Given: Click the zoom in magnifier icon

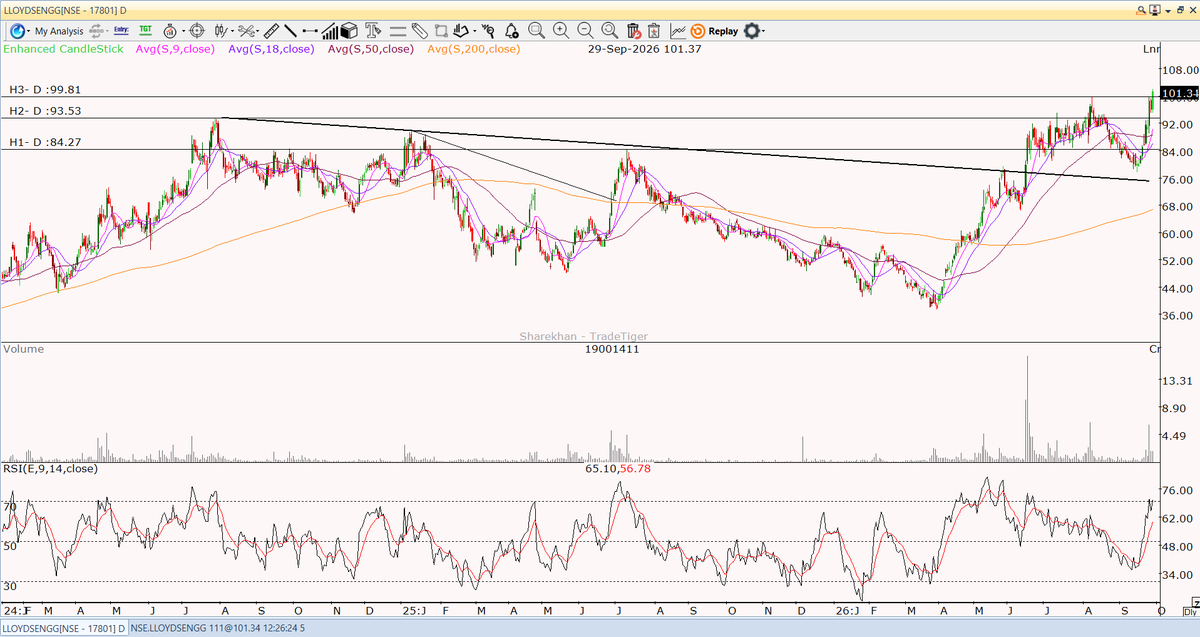Looking at the screenshot, I should pyautogui.click(x=560, y=31).
